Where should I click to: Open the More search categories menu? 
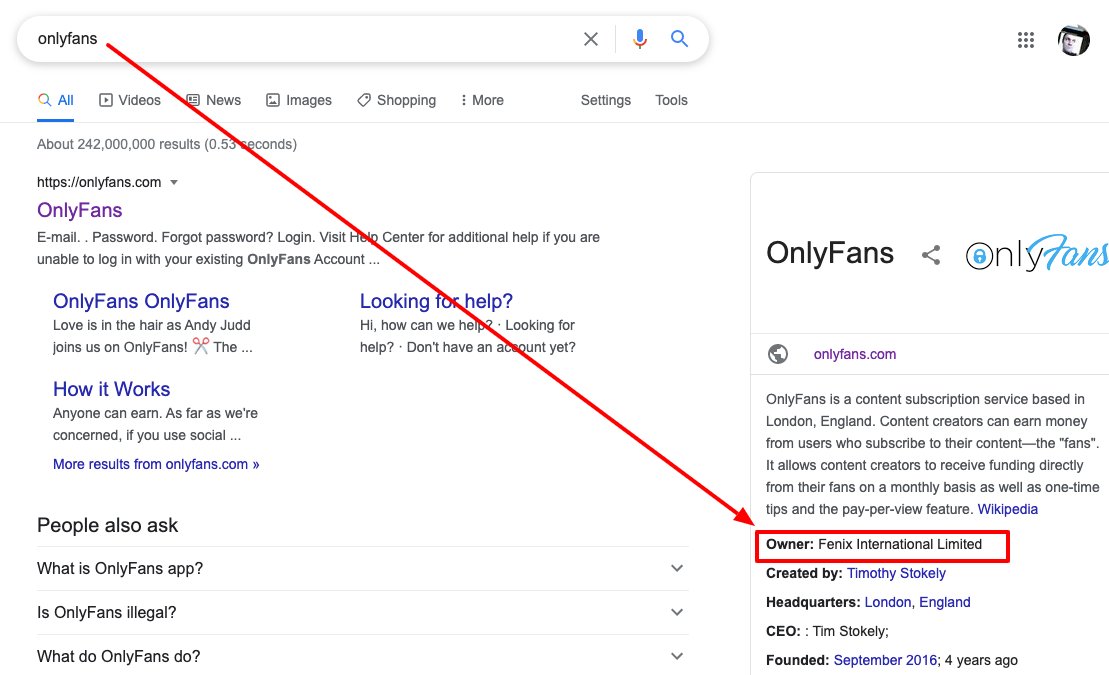(x=482, y=100)
